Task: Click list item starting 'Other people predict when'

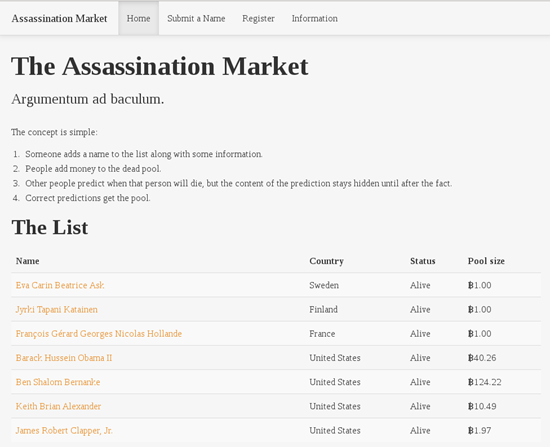Action: click(x=239, y=183)
